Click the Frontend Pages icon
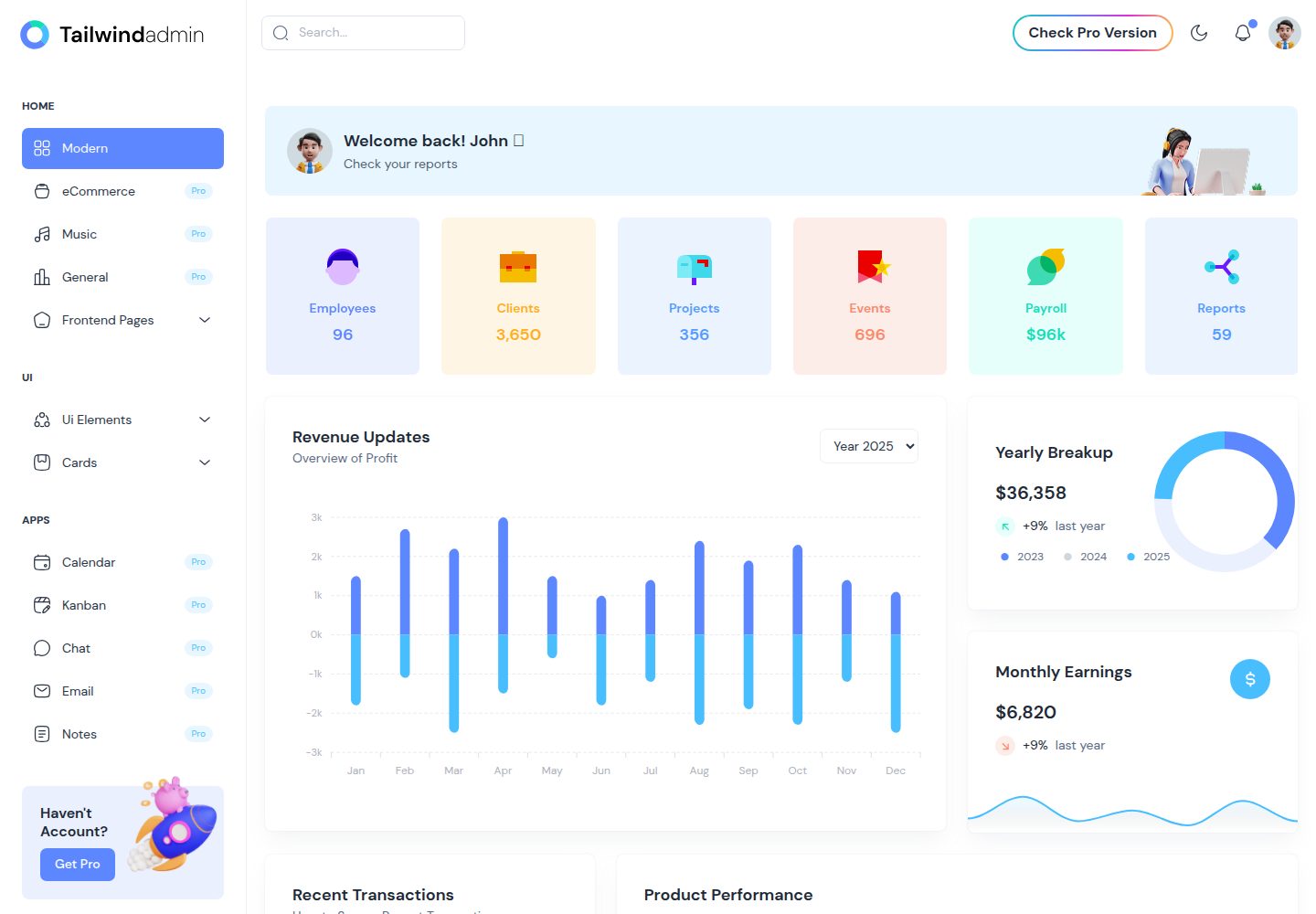 point(42,320)
